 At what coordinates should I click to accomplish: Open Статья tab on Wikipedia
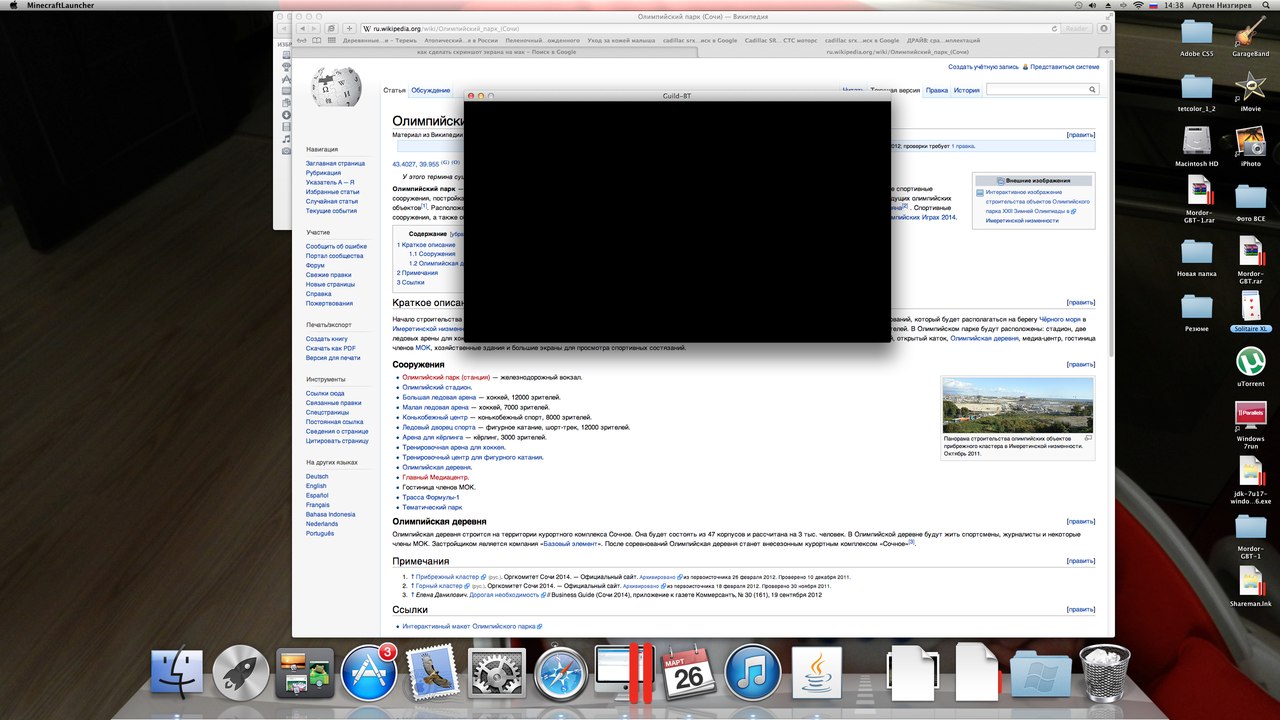395,90
